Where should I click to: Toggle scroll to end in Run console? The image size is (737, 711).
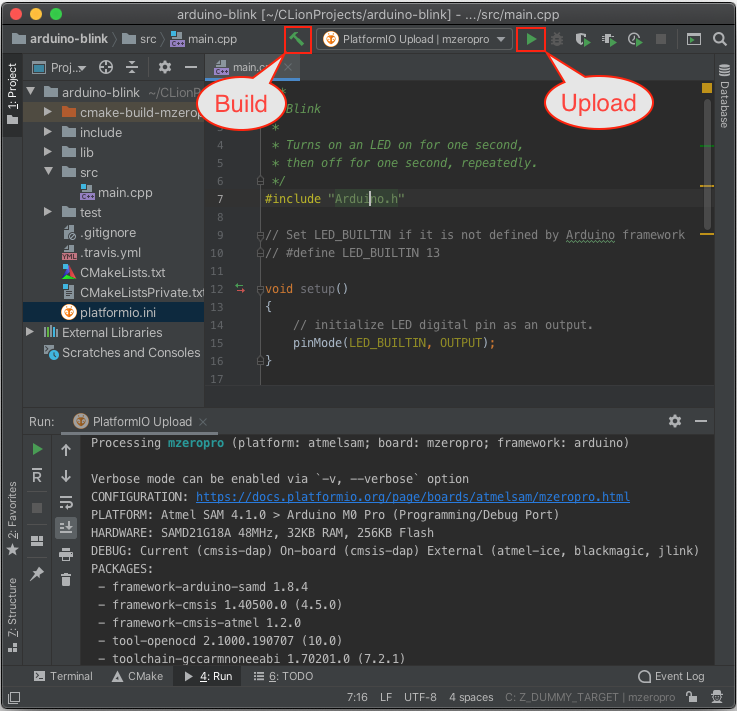click(66, 528)
